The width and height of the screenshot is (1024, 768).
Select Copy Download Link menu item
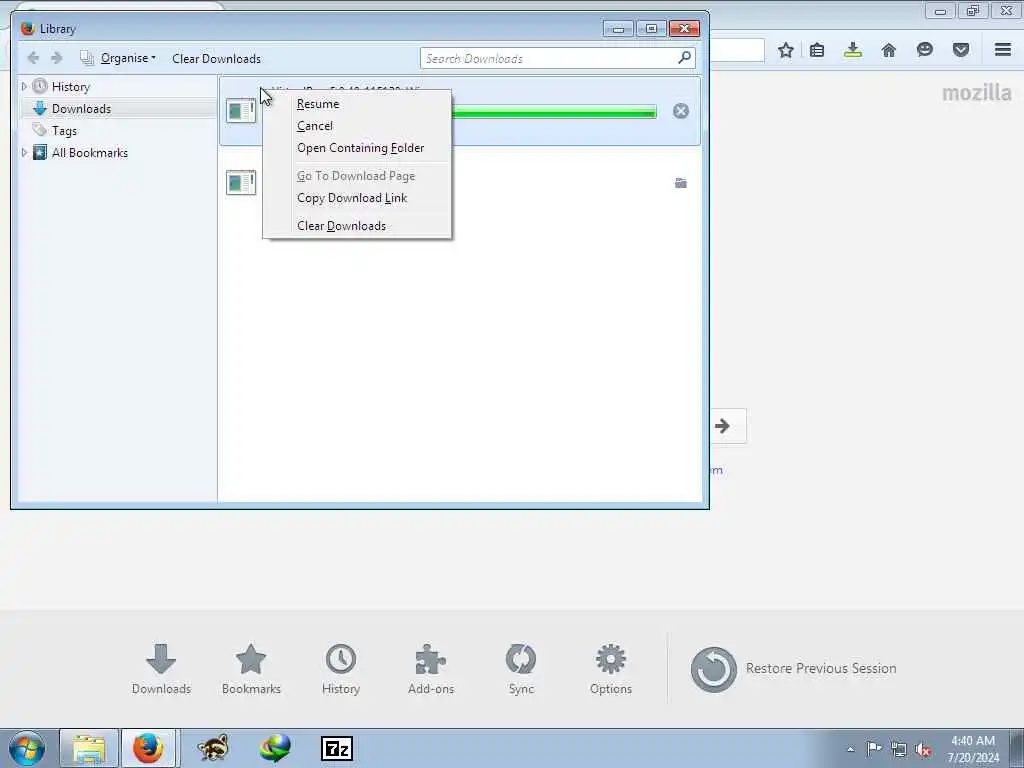pos(352,198)
